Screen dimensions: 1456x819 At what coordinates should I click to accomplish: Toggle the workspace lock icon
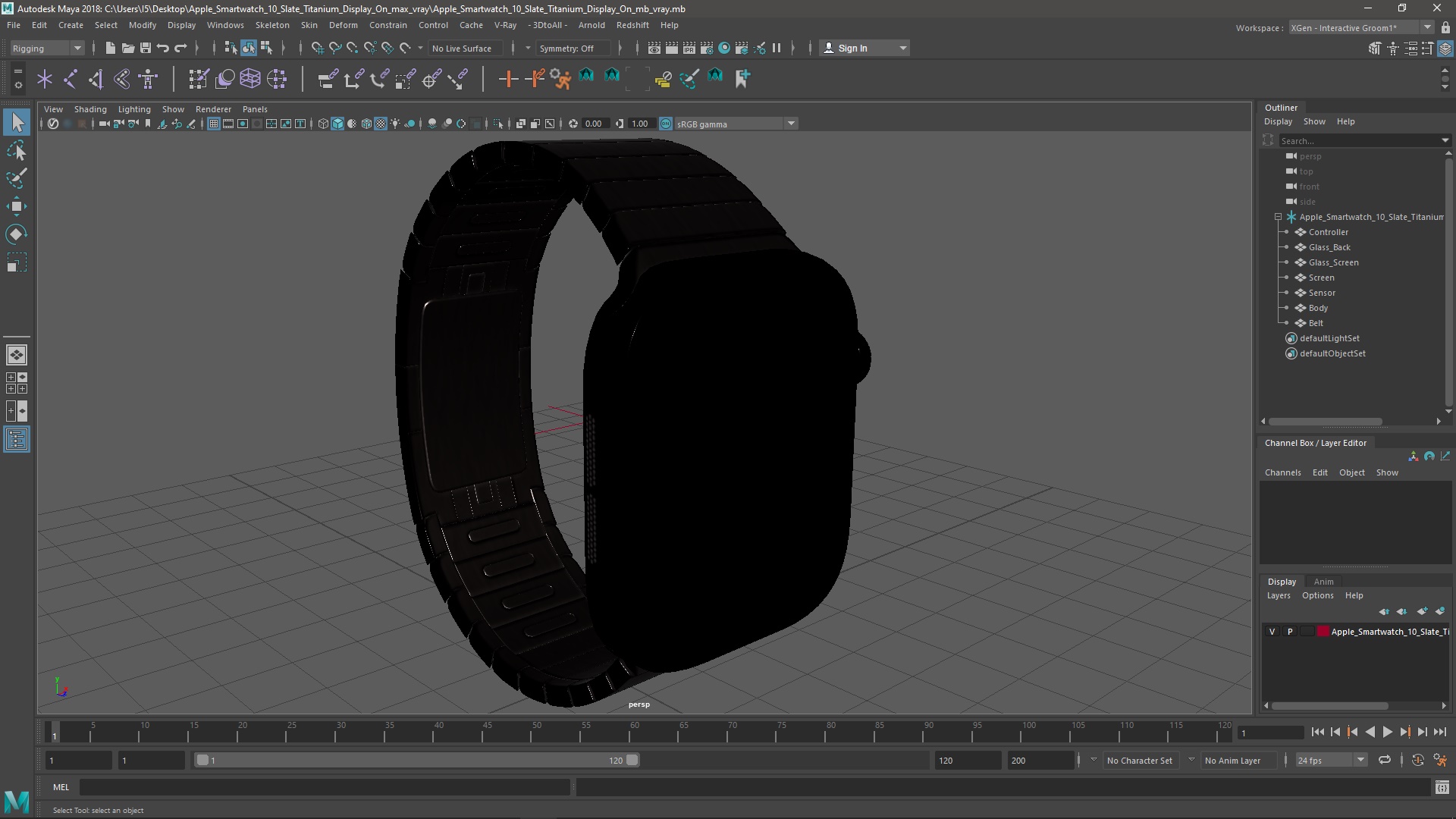point(1445,28)
